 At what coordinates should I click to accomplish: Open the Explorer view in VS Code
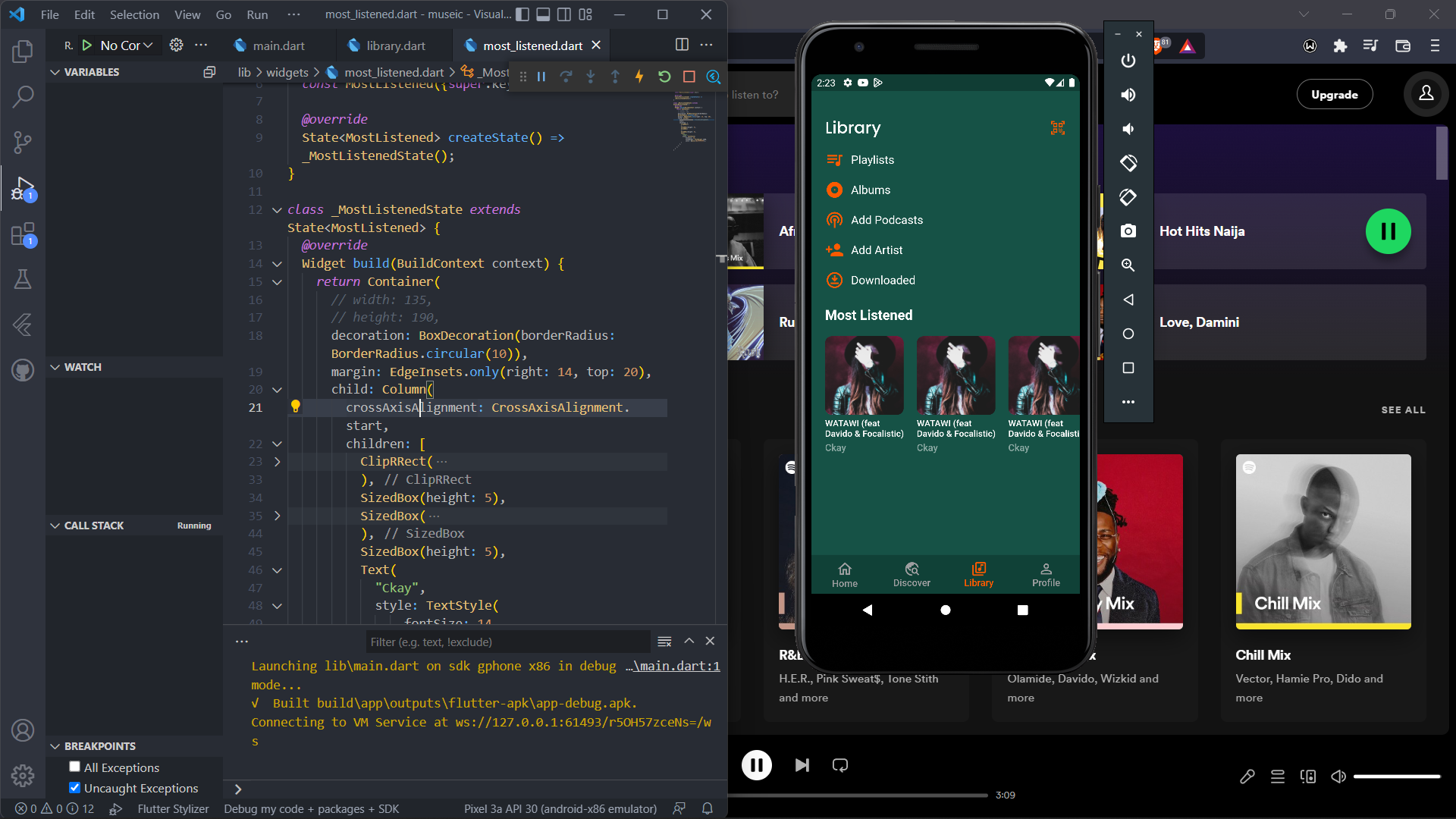tap(23, 52)
